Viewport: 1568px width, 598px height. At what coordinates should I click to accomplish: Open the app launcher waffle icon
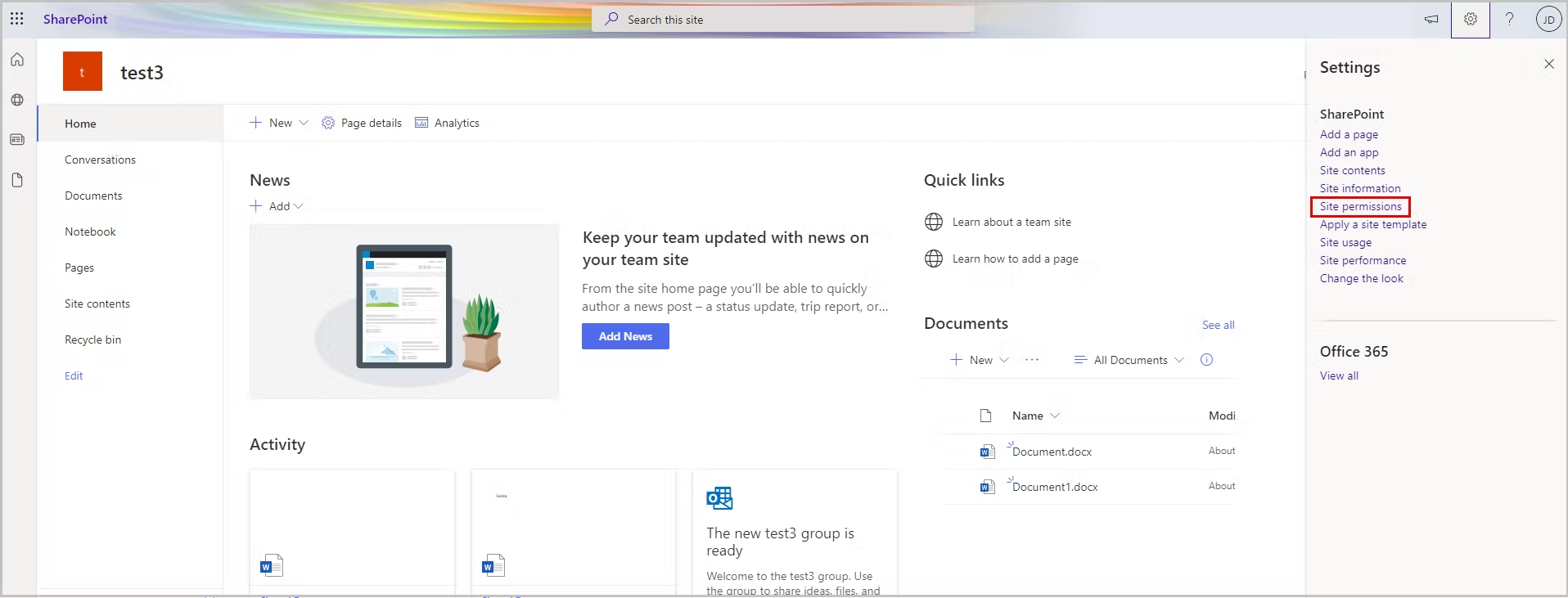(x=16, y=19)
